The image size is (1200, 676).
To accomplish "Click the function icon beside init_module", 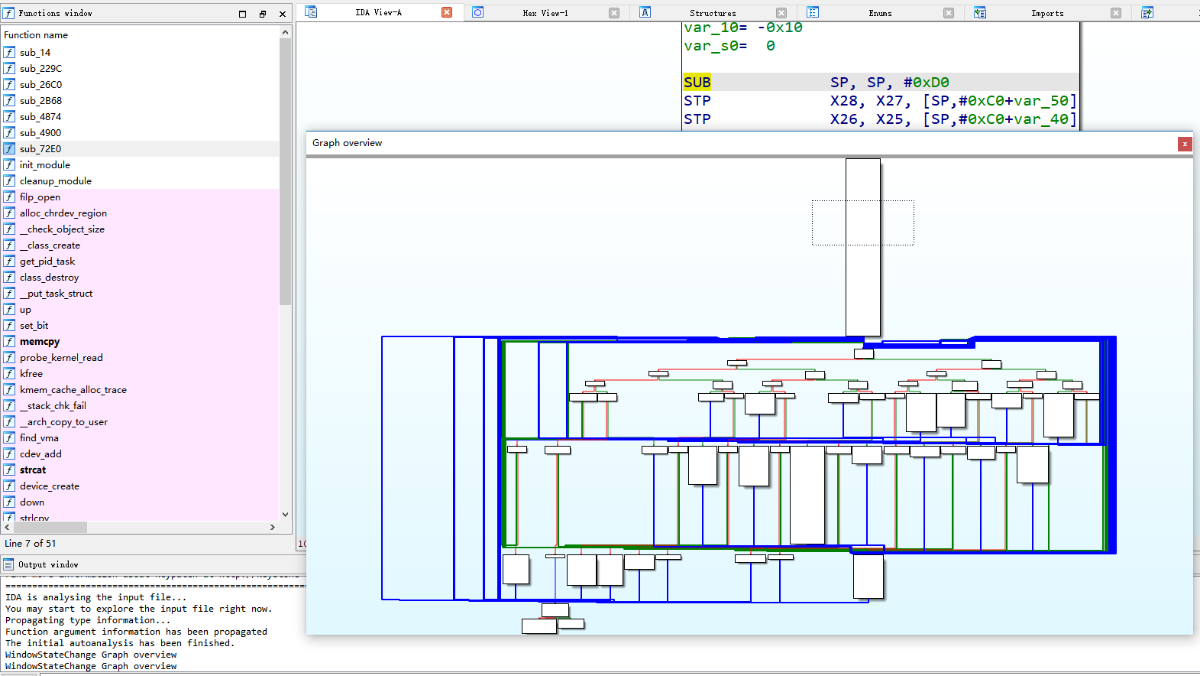I will click(x=9, y=165).
